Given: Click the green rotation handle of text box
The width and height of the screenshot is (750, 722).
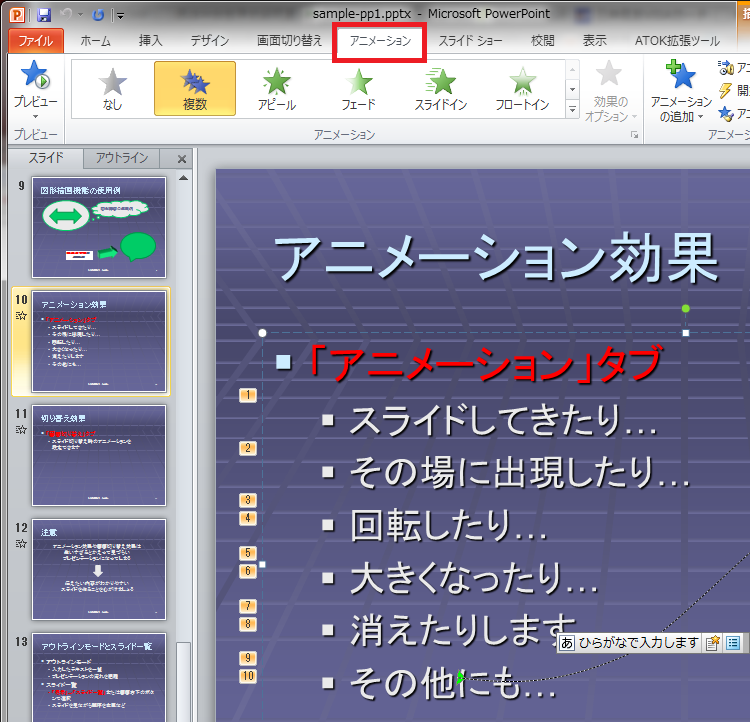Looking at the screenshot, I should (x=685, y=309).
